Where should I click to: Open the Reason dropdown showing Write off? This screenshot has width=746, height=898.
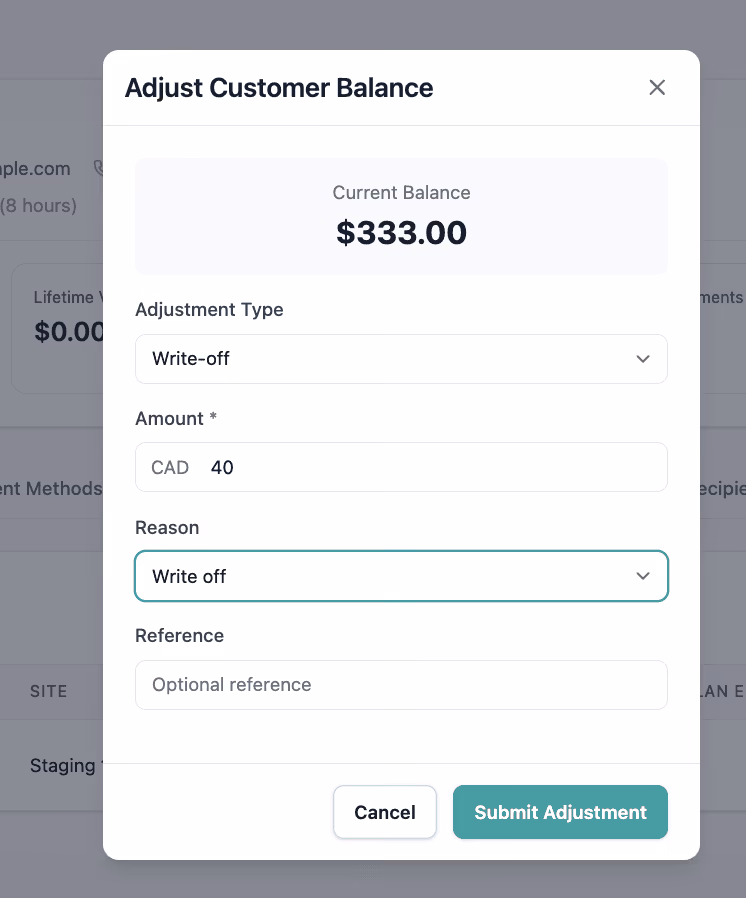click(x=401, y=576)
